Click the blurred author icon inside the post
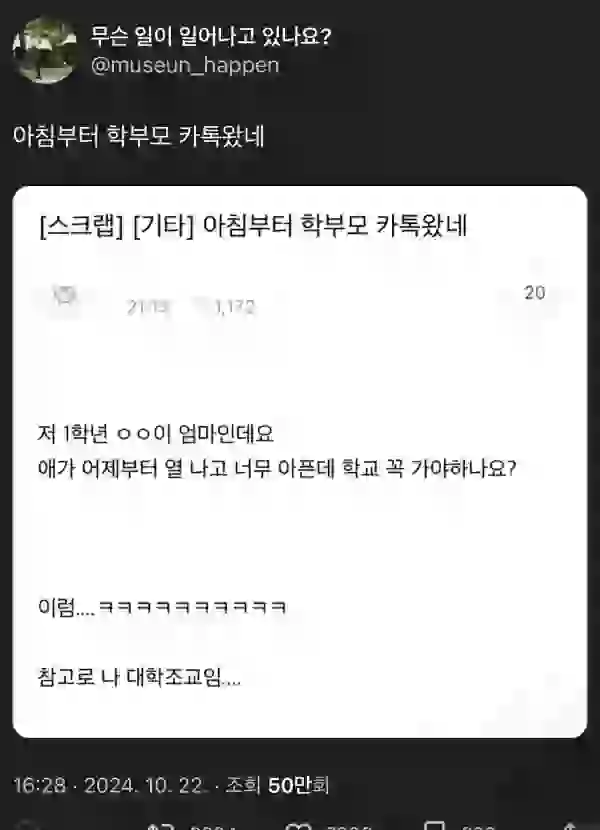Viewport: 600px width, 830px height. click(x=66, y=296)
